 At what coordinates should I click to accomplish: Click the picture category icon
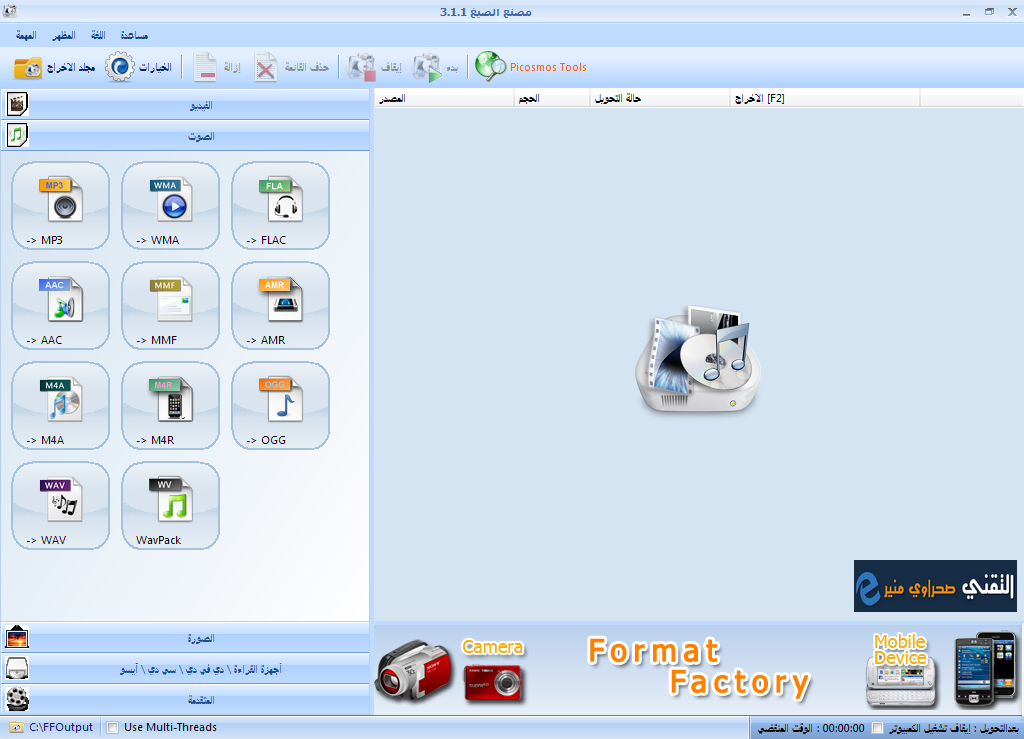point(17,637)
